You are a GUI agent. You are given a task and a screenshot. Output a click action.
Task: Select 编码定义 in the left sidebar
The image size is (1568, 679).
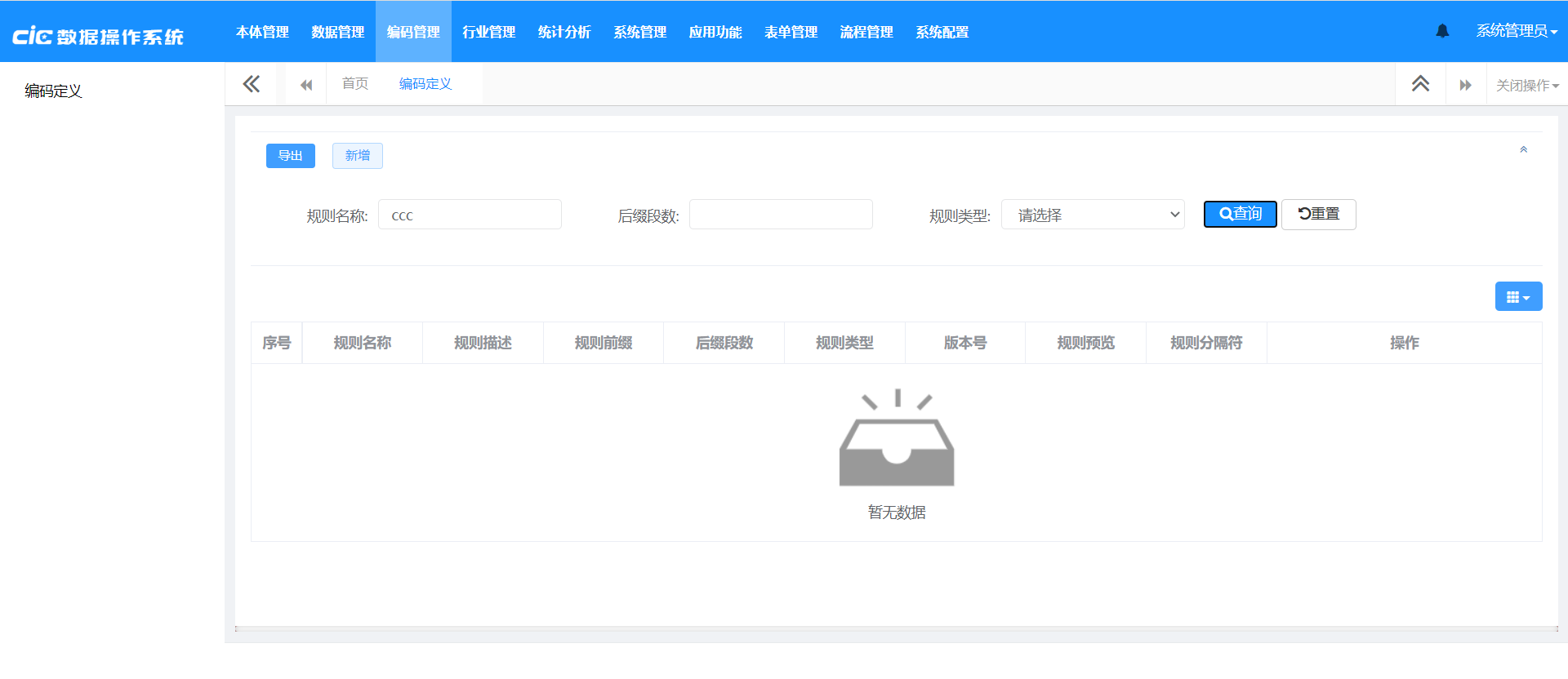(x=53, y=91)
